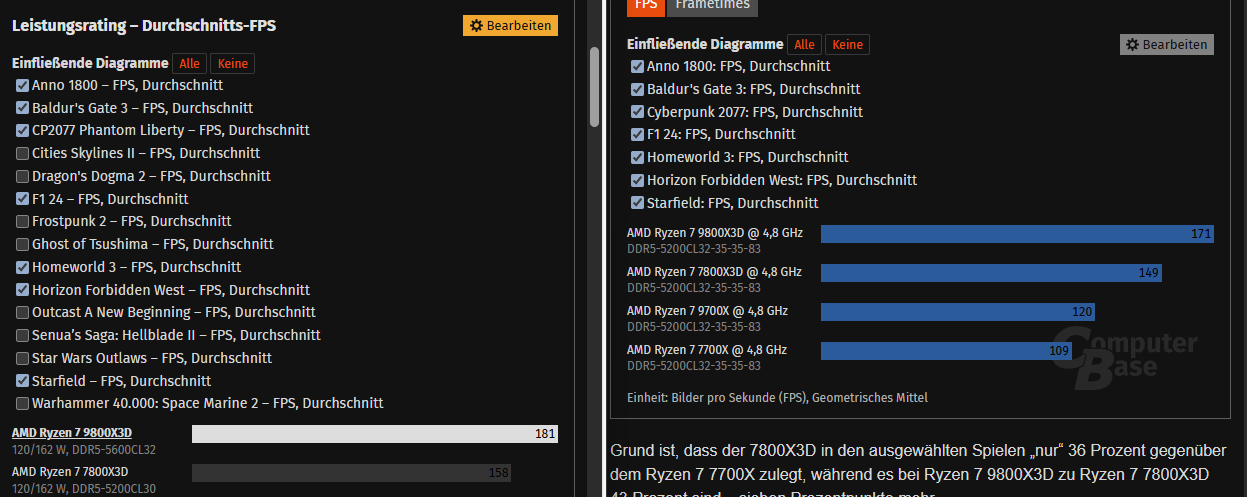Enable Frostpunk 2 checkbox

(x=22, y=221)
